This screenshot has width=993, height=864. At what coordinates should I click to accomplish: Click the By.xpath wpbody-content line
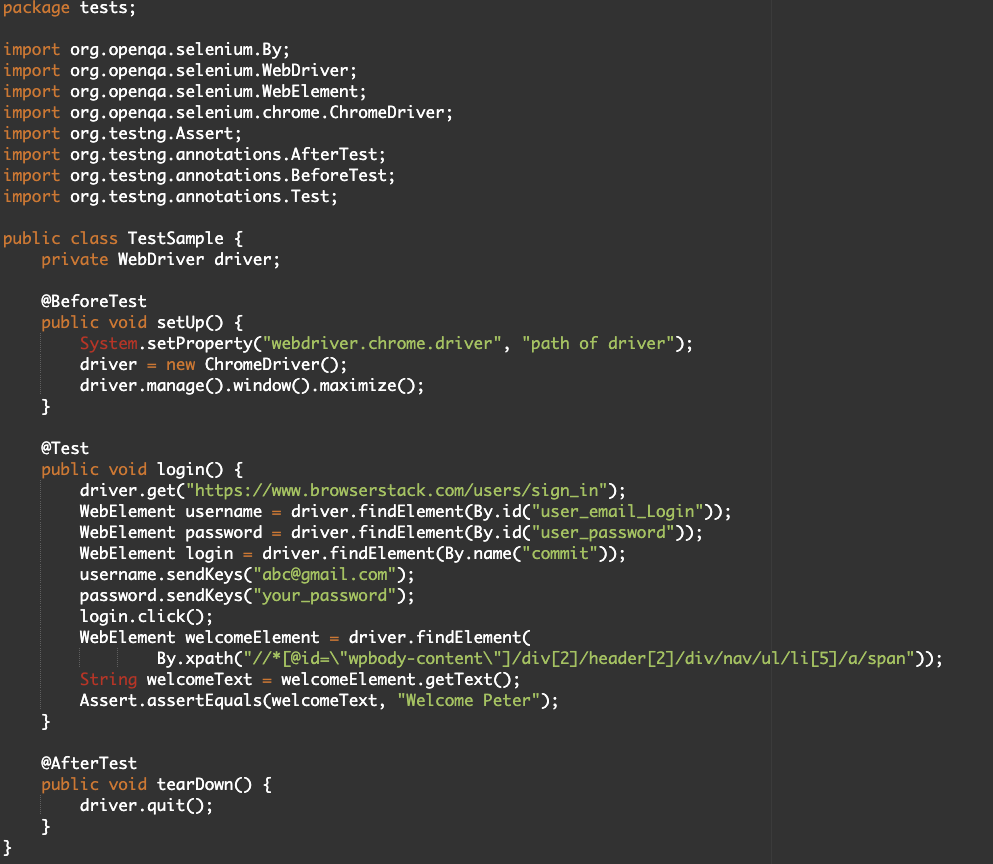(x=550, y=658)
